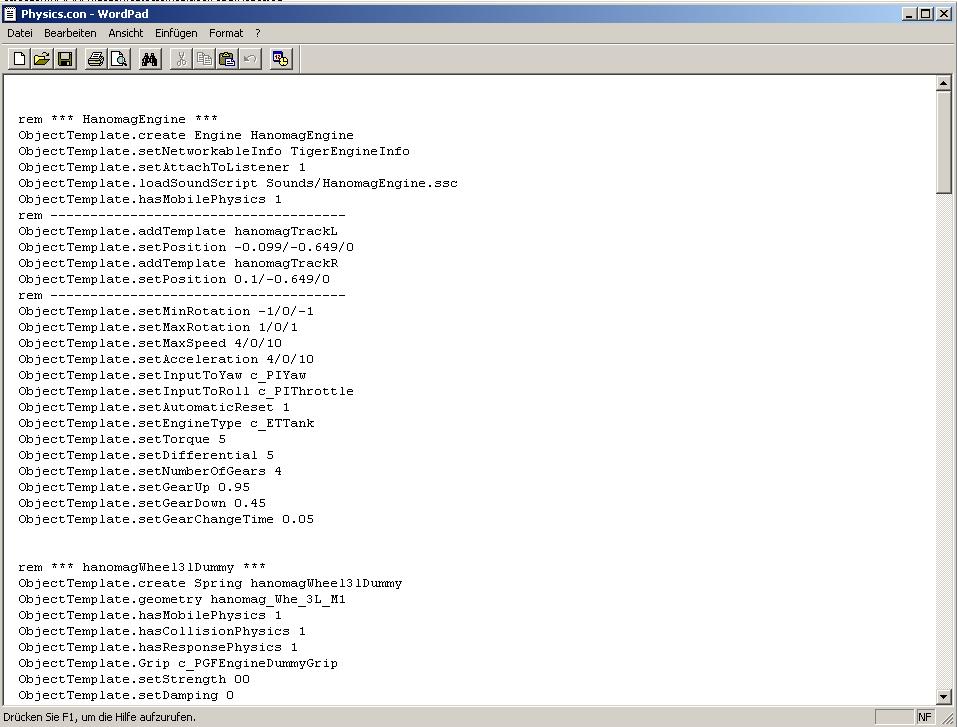The width and height of the screenshot is (957, 727).
Task: Open a file using the Open folder icon
Action: pyautogui.click(x=42, y=59)
